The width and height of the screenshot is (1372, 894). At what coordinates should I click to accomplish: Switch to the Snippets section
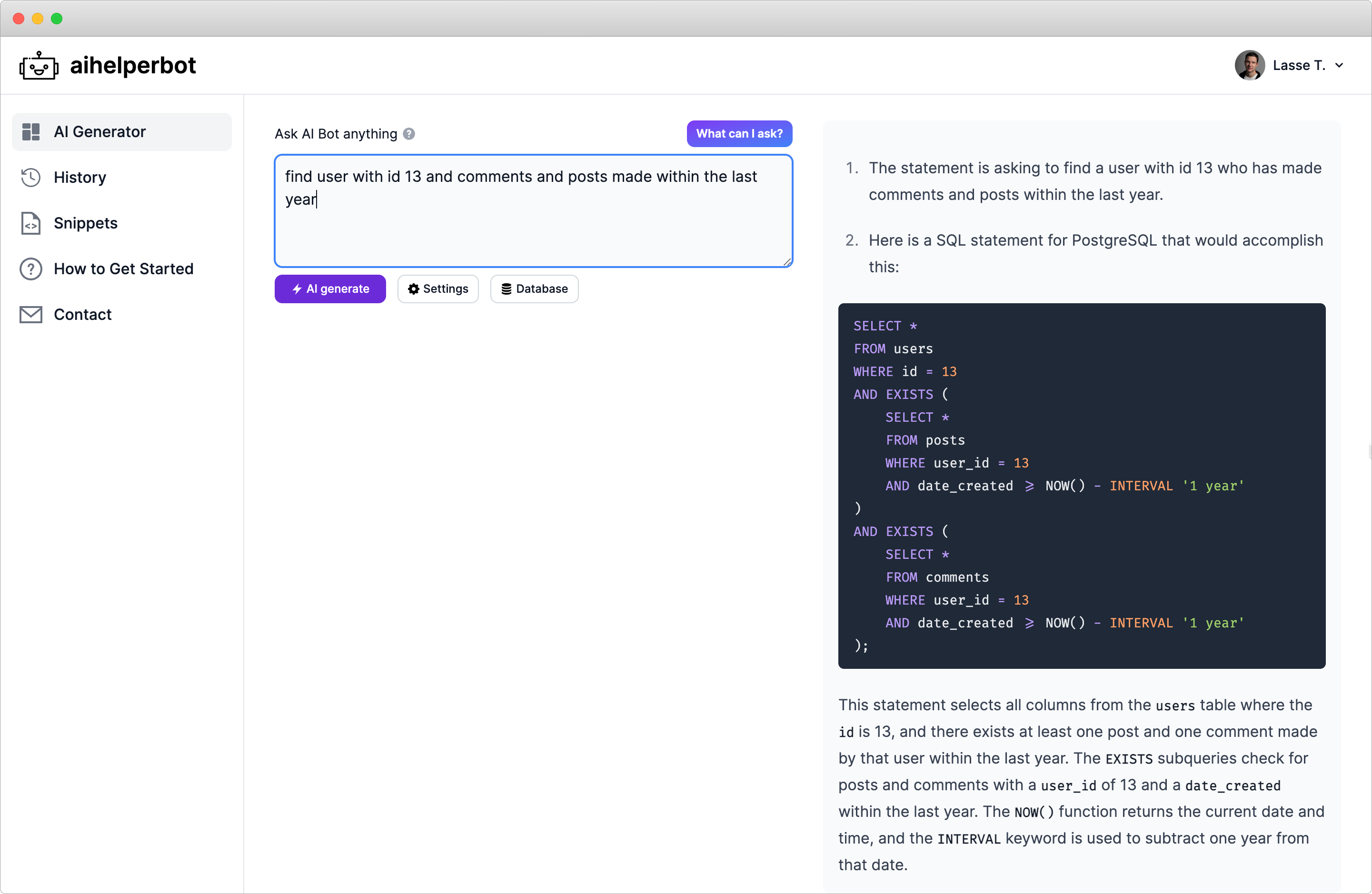[x=85, y=223]
